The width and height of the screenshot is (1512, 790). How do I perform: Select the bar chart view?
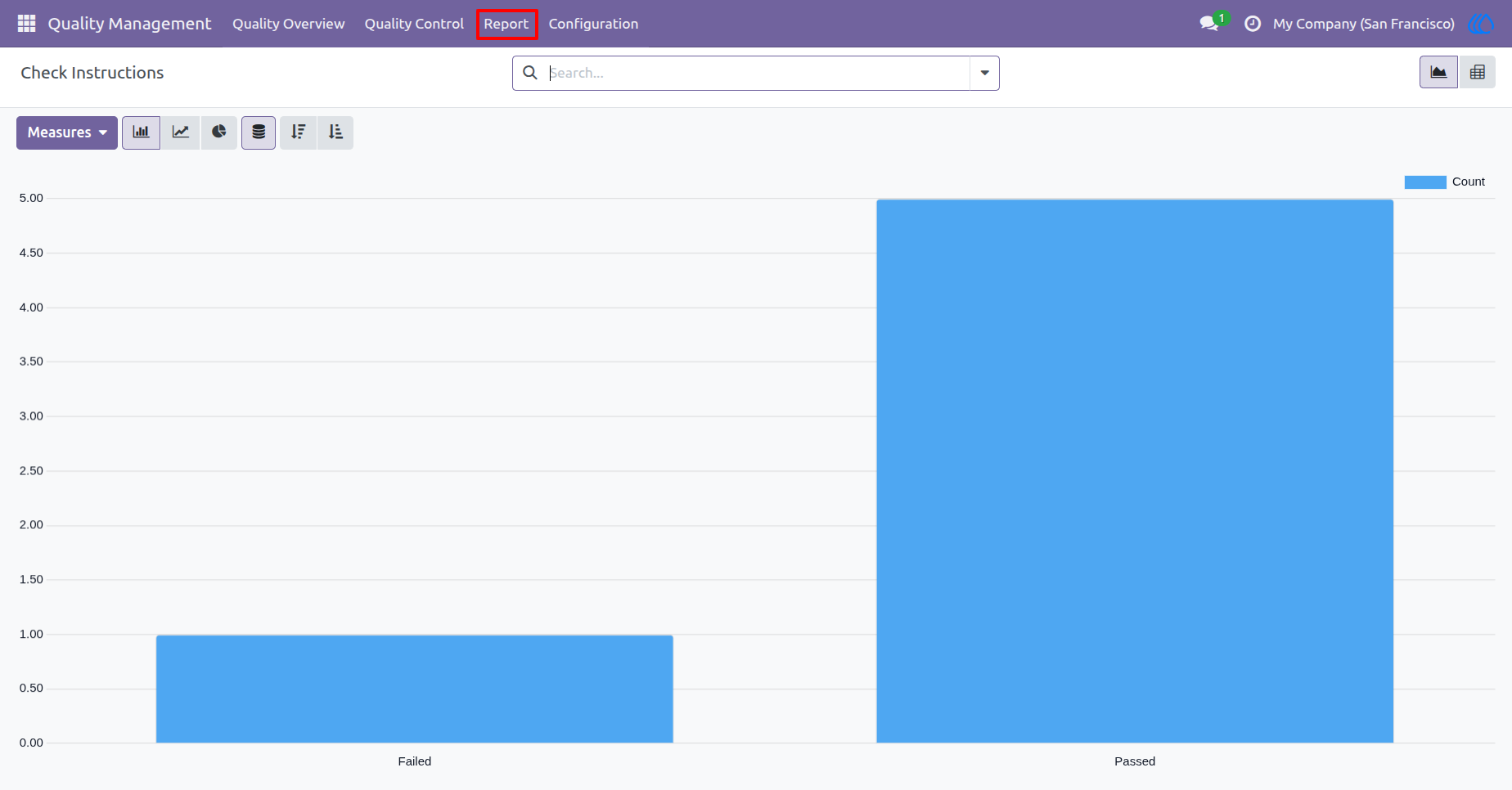coord(141,132)
